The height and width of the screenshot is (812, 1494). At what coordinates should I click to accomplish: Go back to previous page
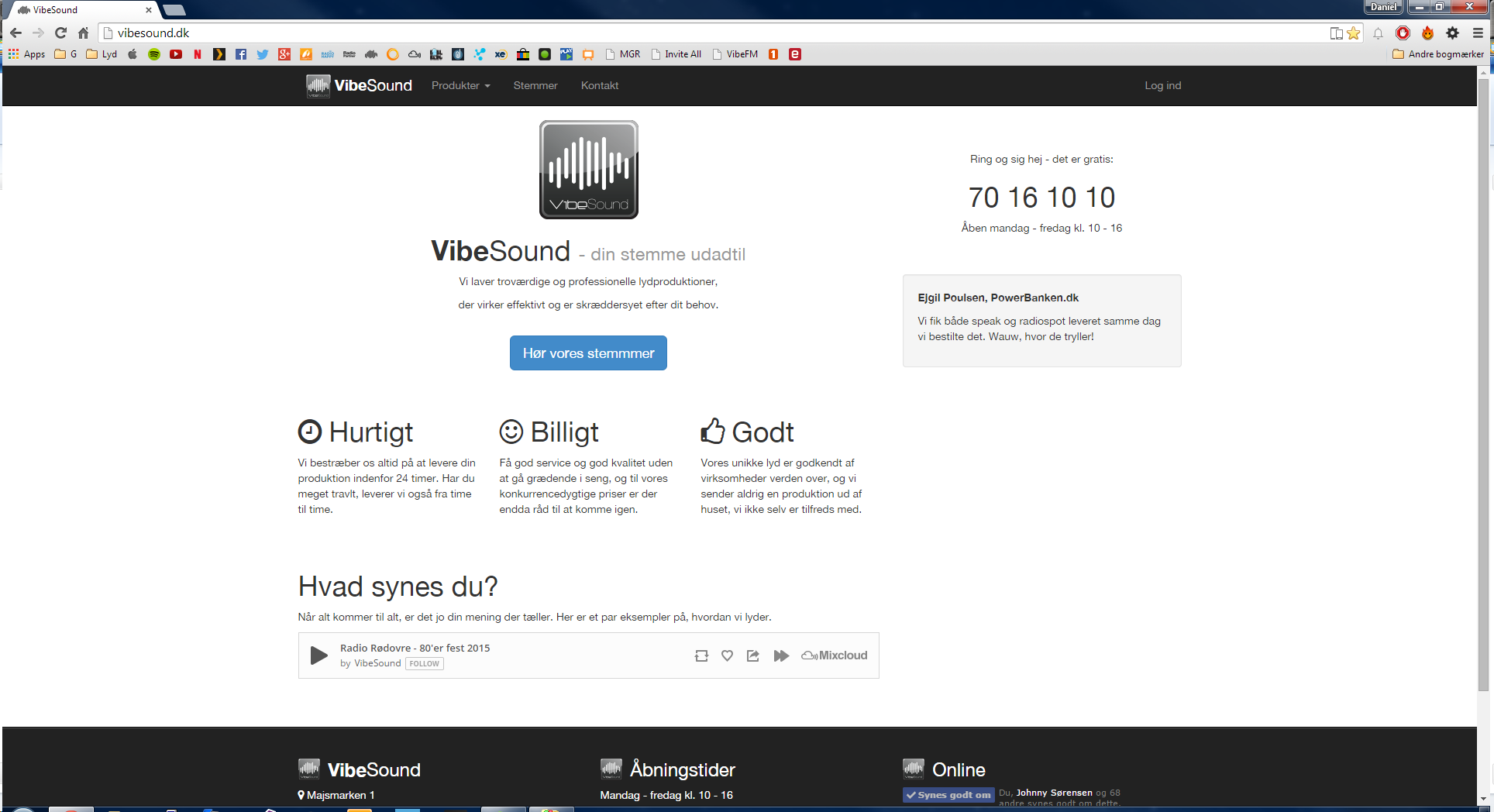click(16, 33)
